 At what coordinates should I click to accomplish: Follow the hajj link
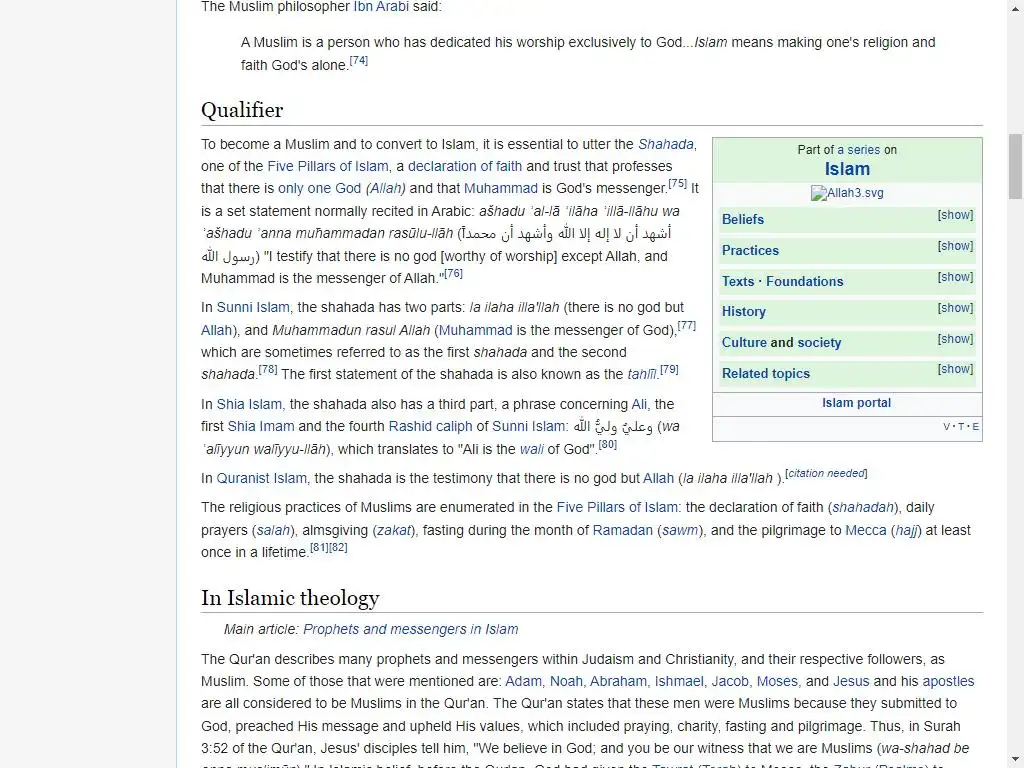tap(906, 531)
